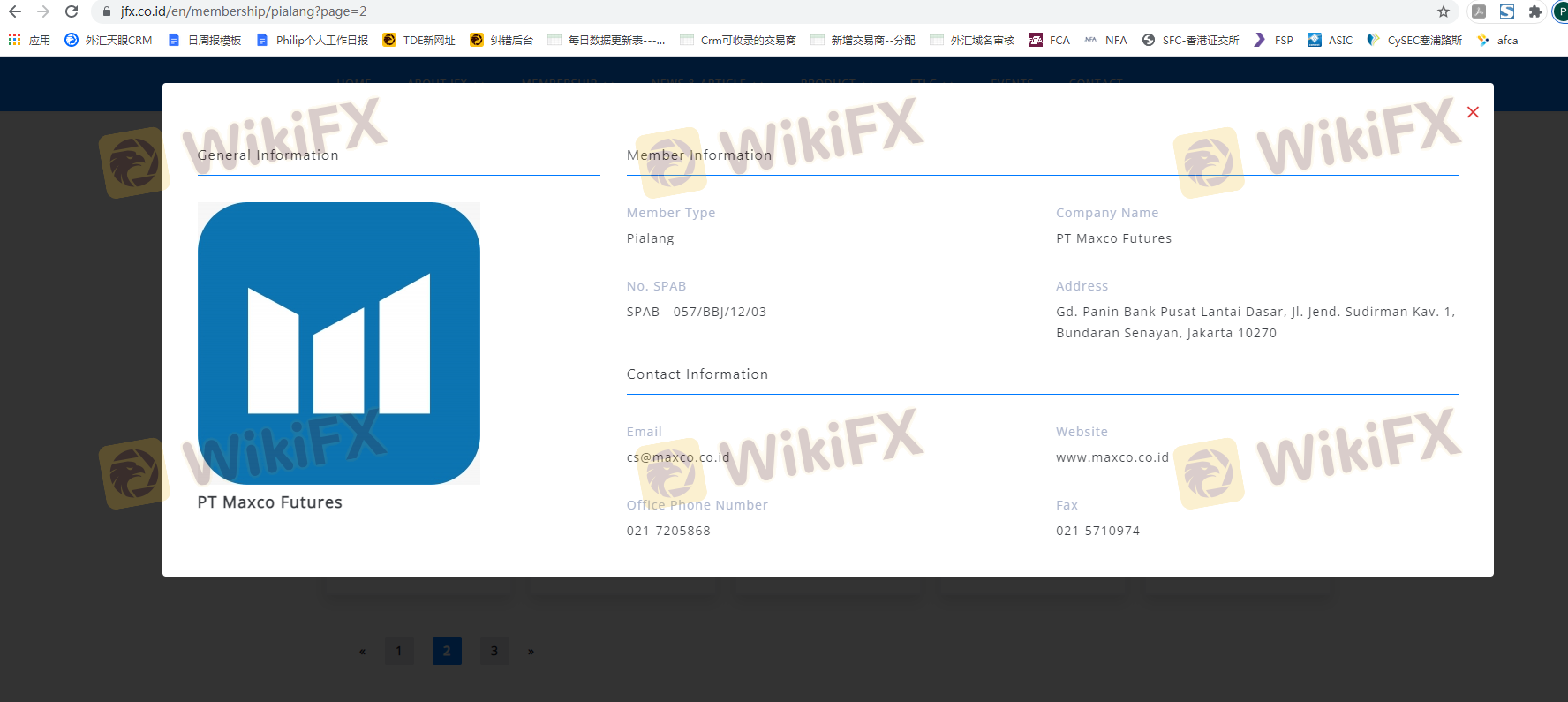Open the afca bookmark
This screenshot has width=1568, height=702.
coord(1497,40)
